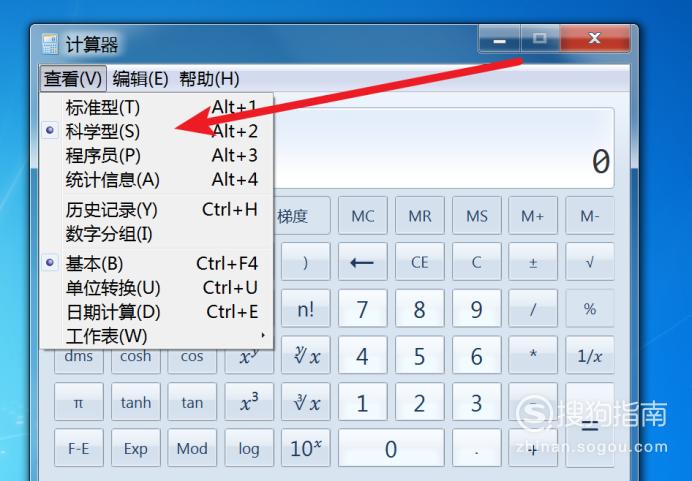The height and width of the screenshot is (481, 692).
Task: Click the tan function key
Action: pos(192,402)
